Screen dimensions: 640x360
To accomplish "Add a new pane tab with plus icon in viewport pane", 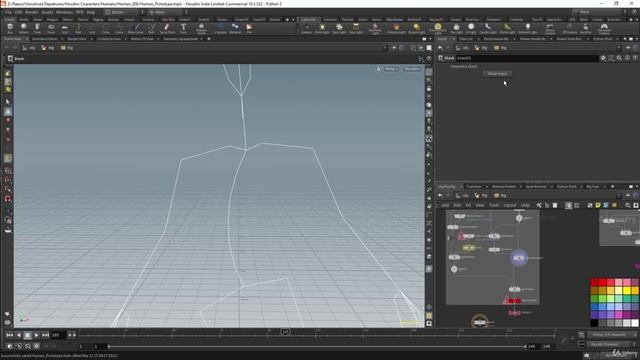I will click(x=209, y=39).
